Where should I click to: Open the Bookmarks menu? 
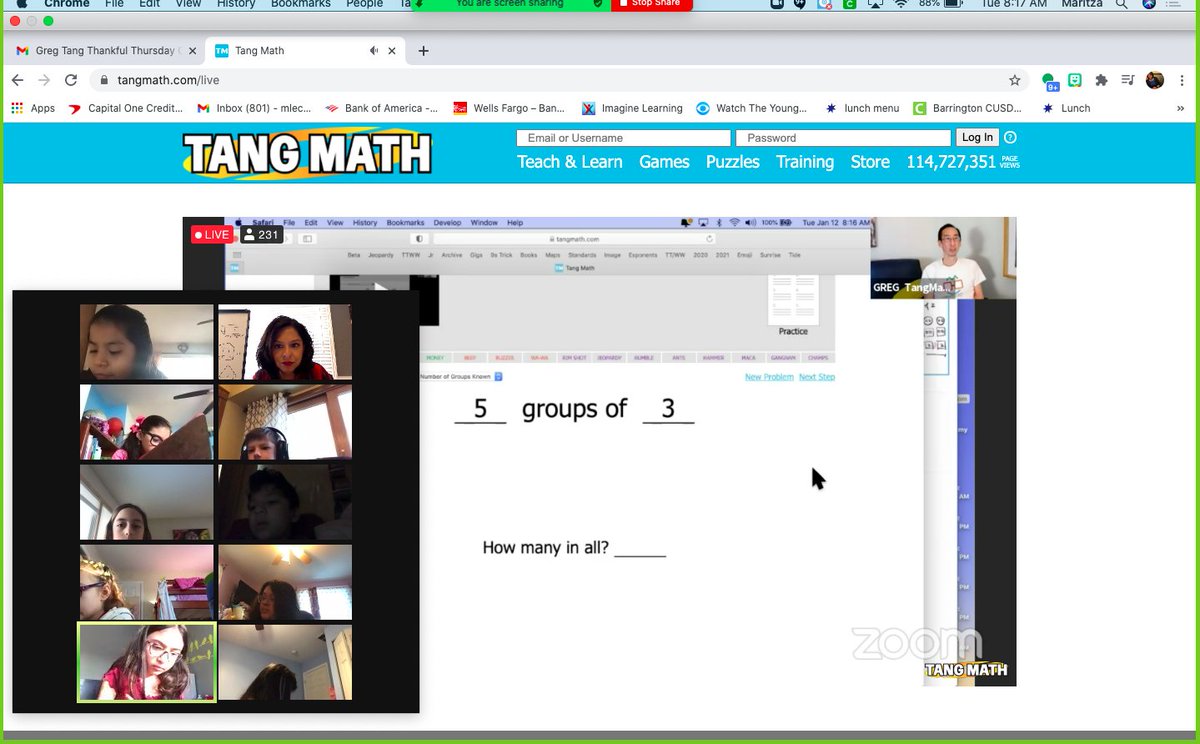[302, 4]
